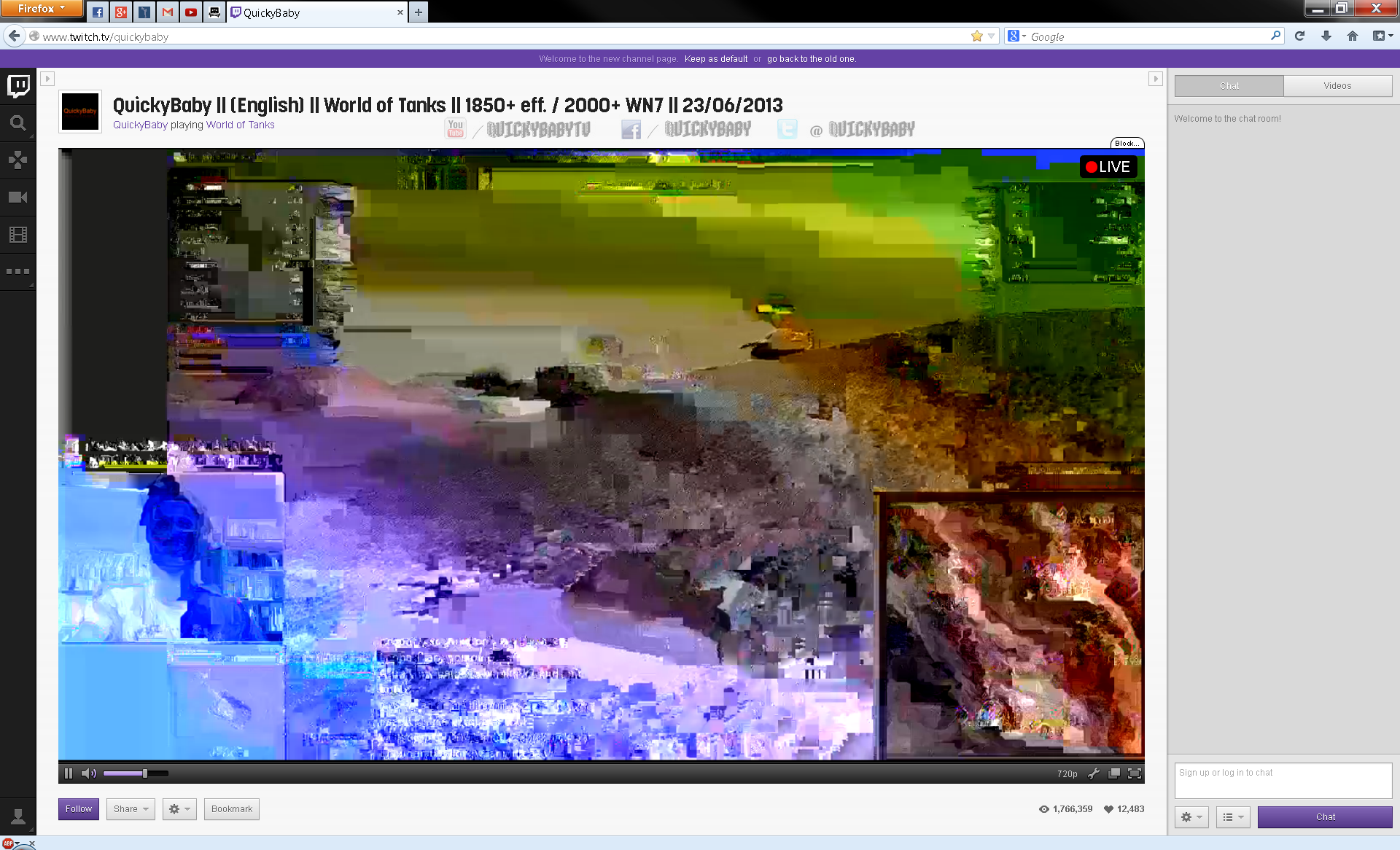Adjust the video volume slider

click(136, 773)
